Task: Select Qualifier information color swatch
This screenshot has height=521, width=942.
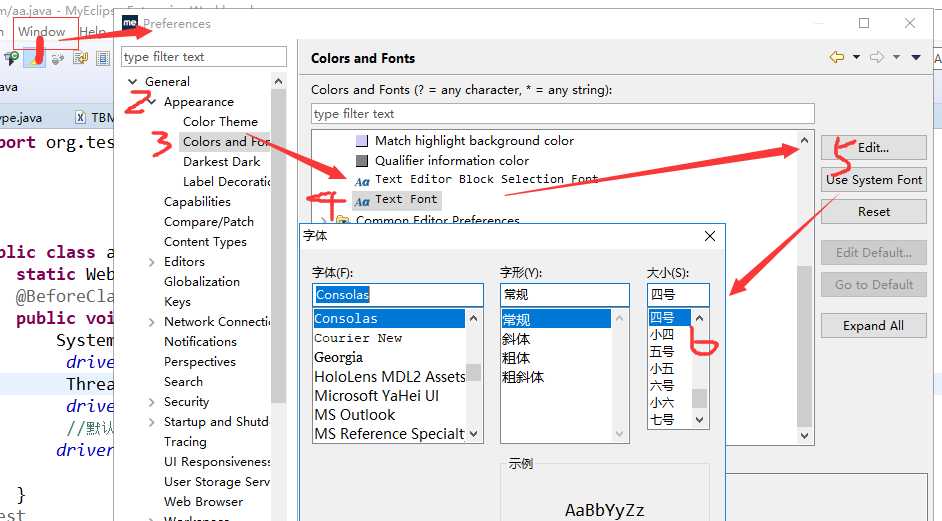Action: coord(362,161)
